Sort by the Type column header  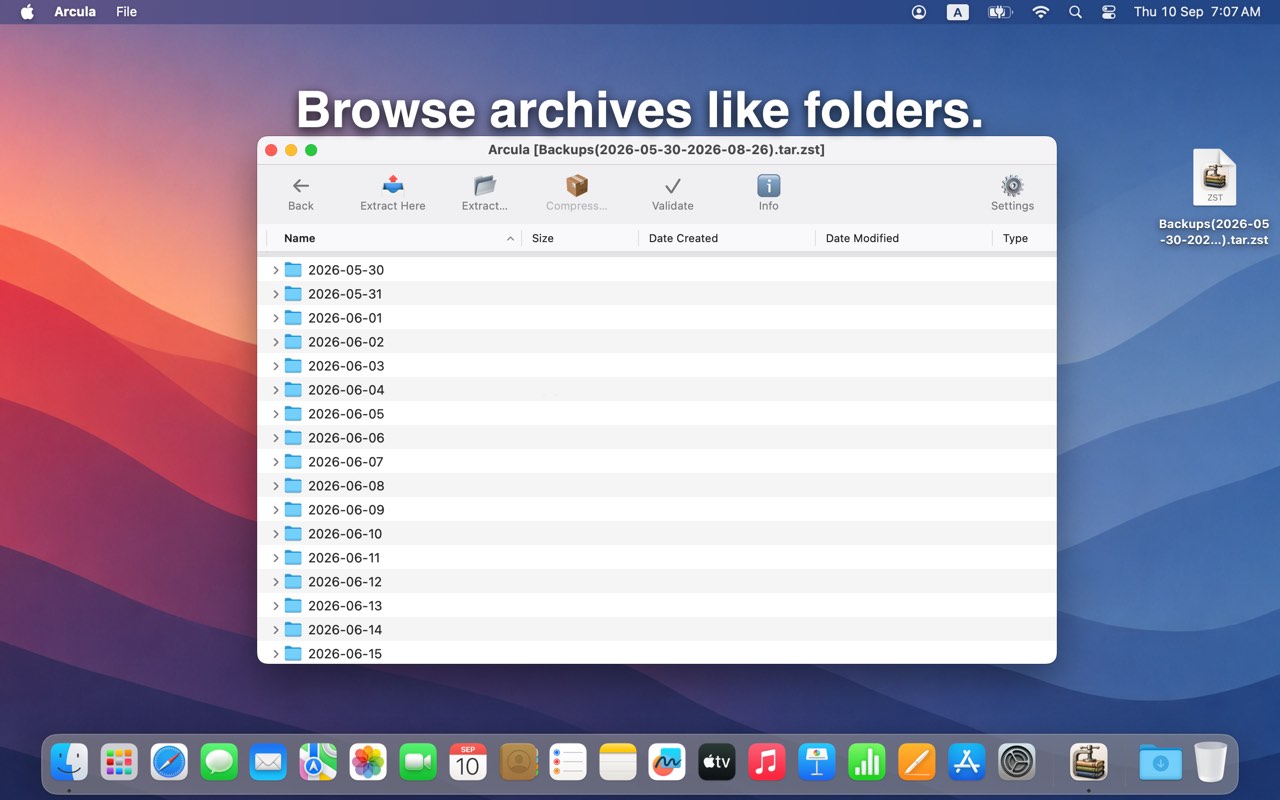[1024, 238]
